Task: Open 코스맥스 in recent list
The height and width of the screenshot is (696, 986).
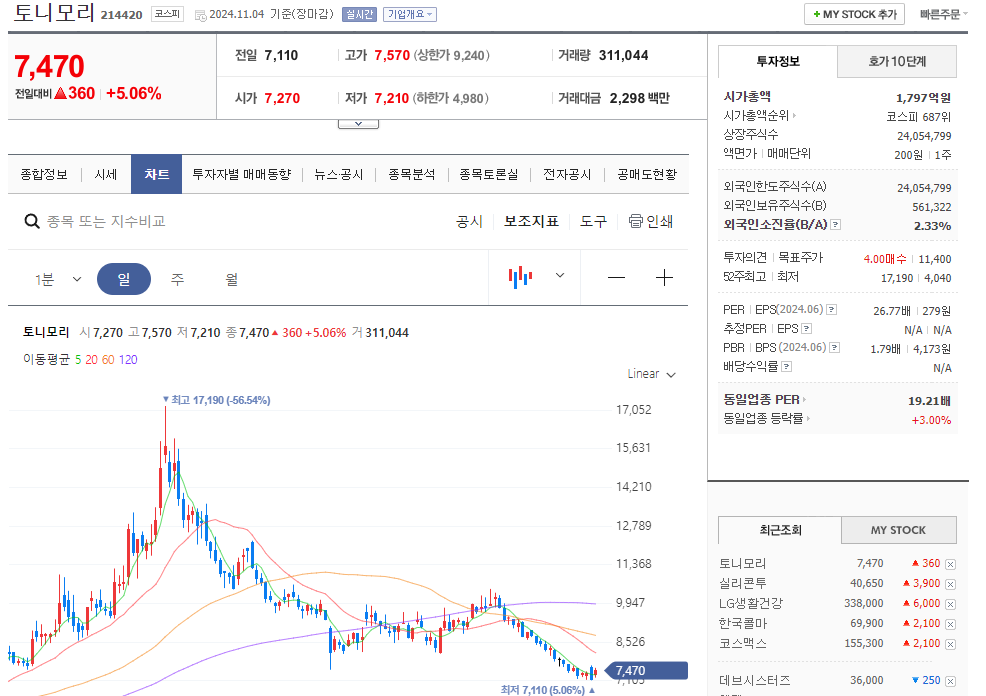Action: (743, 644)
